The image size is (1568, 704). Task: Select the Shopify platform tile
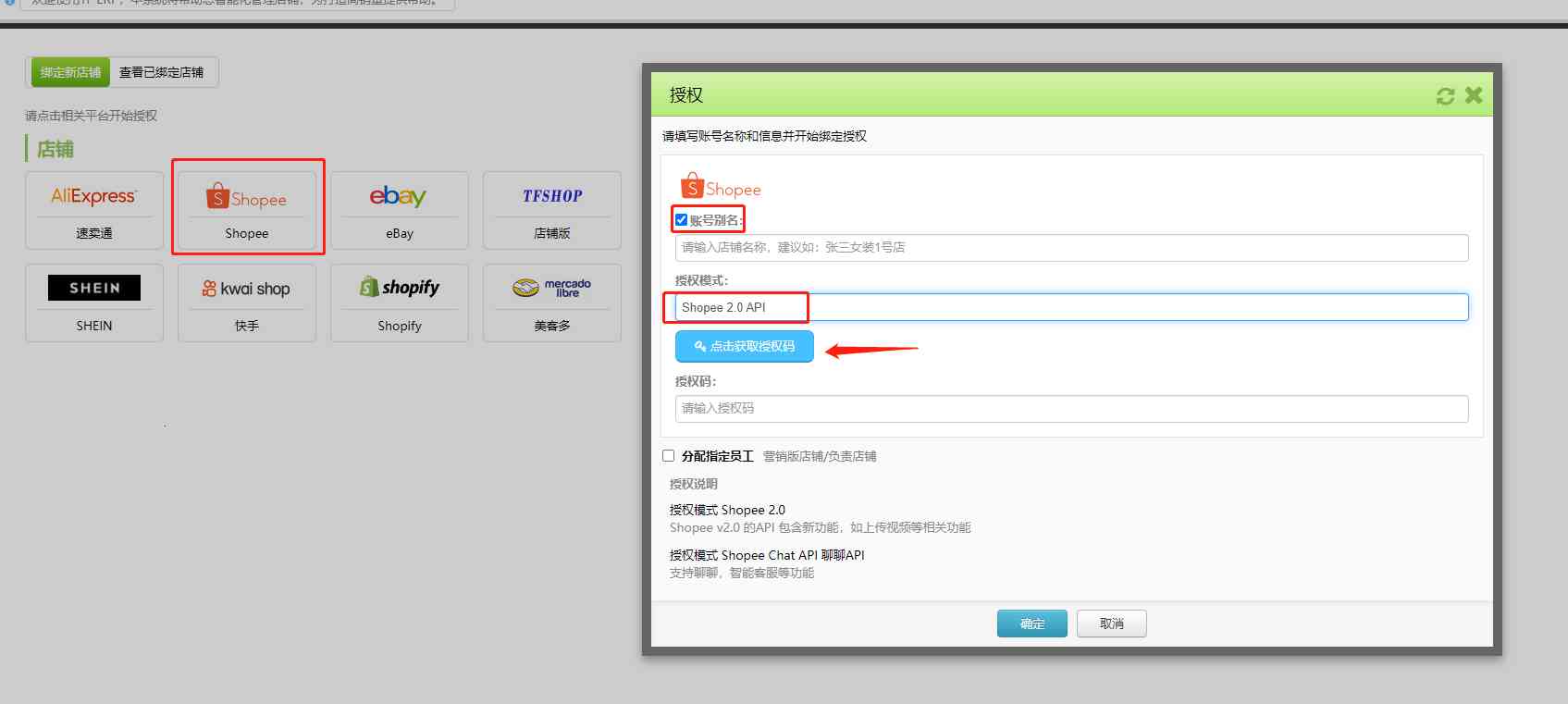[x=400, y=303]
